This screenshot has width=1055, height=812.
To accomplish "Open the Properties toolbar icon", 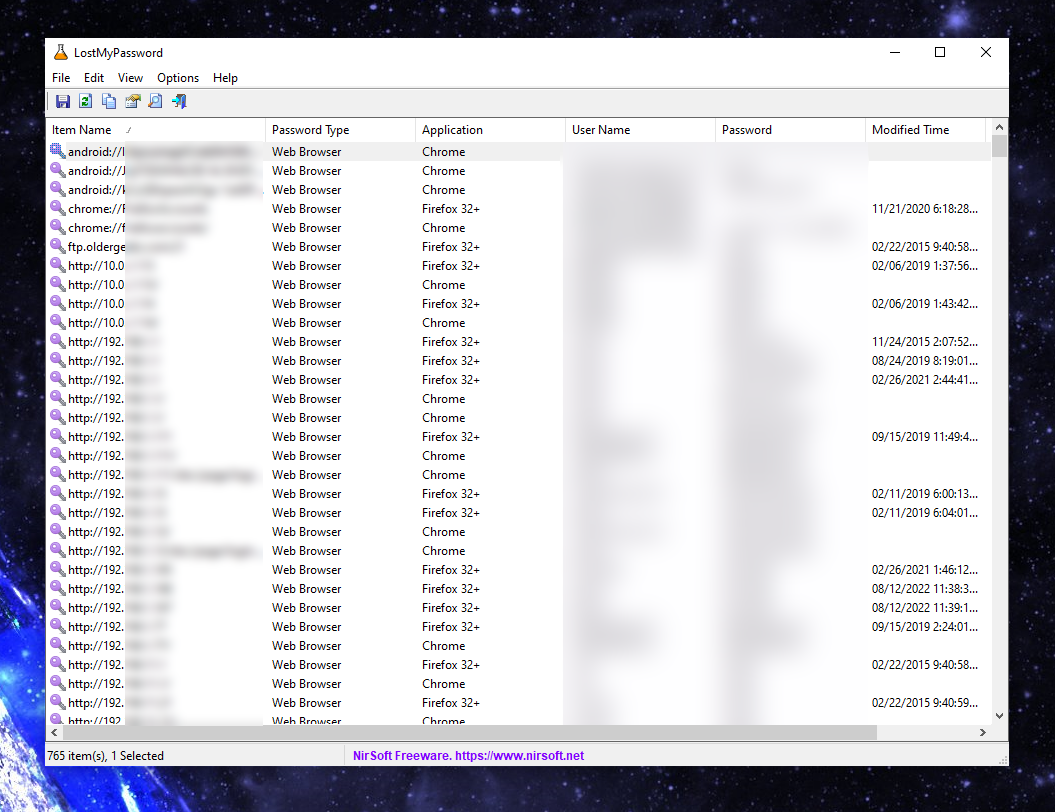I will (132, 102).
